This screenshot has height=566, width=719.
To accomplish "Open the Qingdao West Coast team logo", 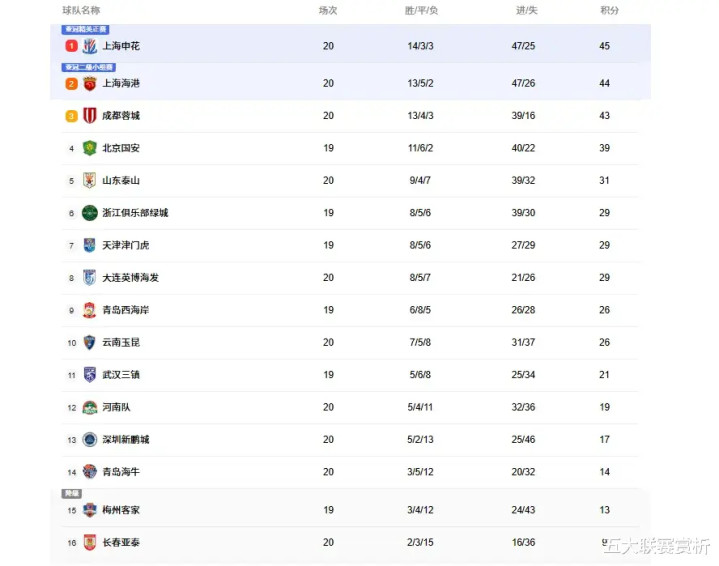I will pos(89,310).
